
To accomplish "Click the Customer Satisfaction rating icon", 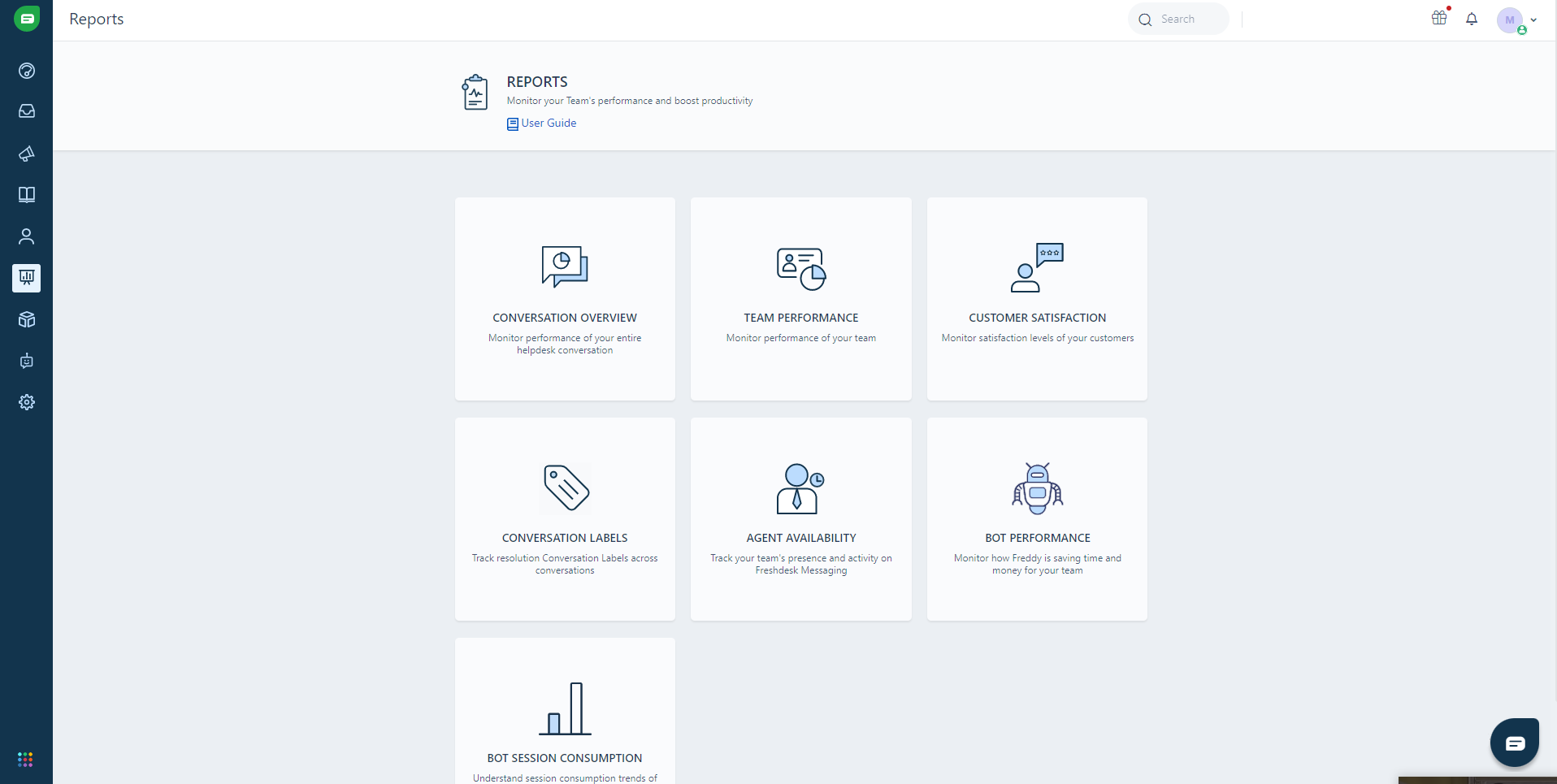I will [1037, 267].
